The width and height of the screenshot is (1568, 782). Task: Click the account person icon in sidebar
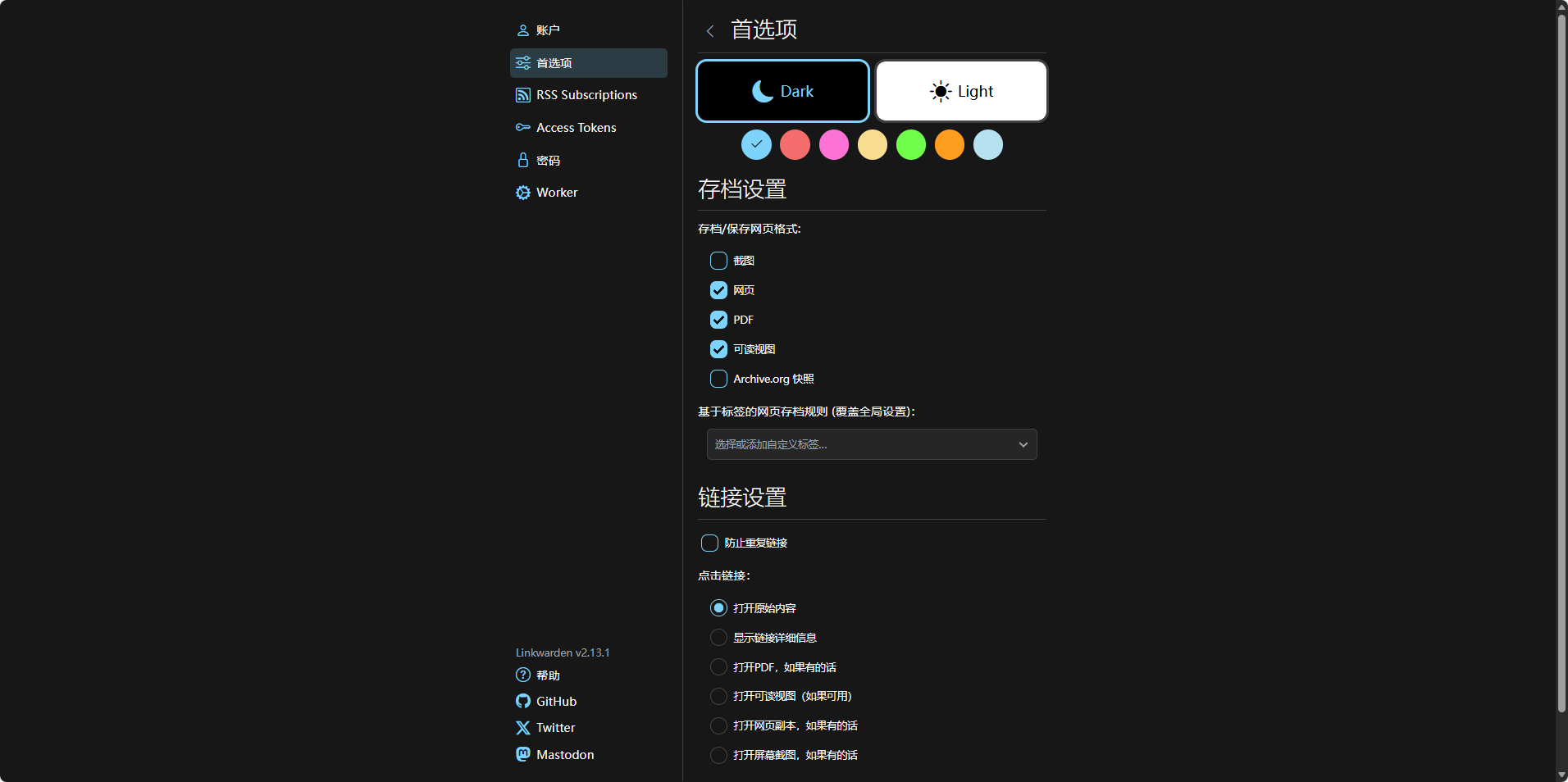[x=522, y=30]
